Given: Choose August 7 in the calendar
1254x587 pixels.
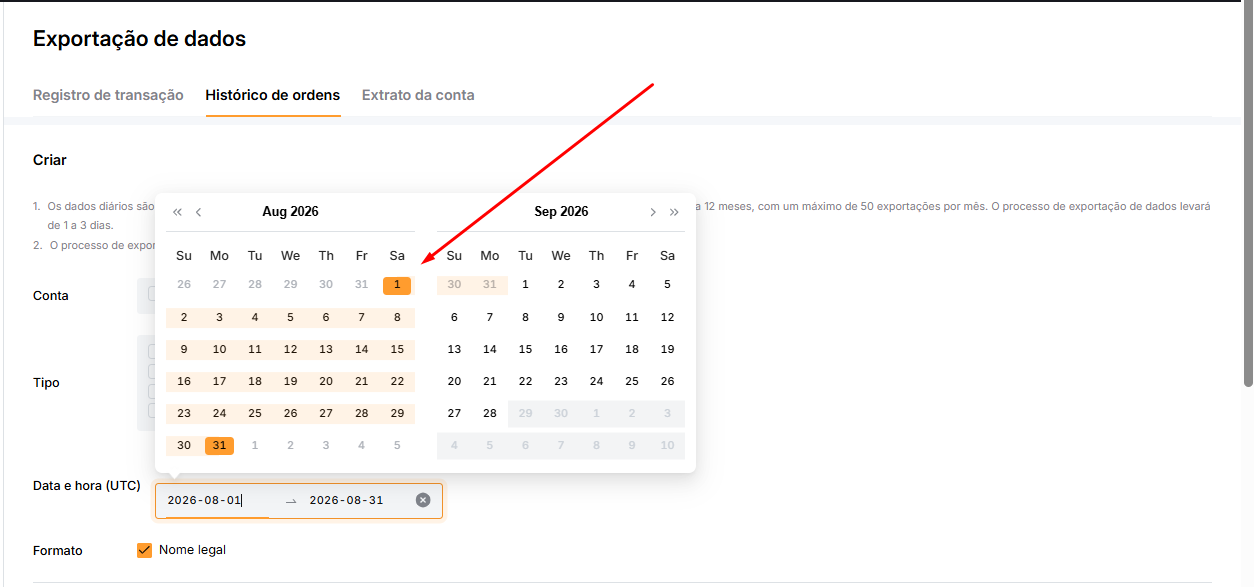Looking at the screenshot, I should (362, 318).
